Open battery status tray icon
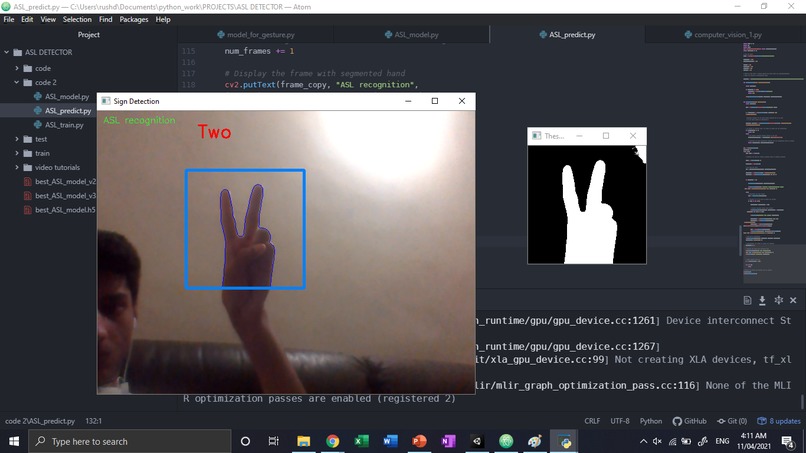The width and height of the screenshot is (806, 453). click(x=686, y=442)
